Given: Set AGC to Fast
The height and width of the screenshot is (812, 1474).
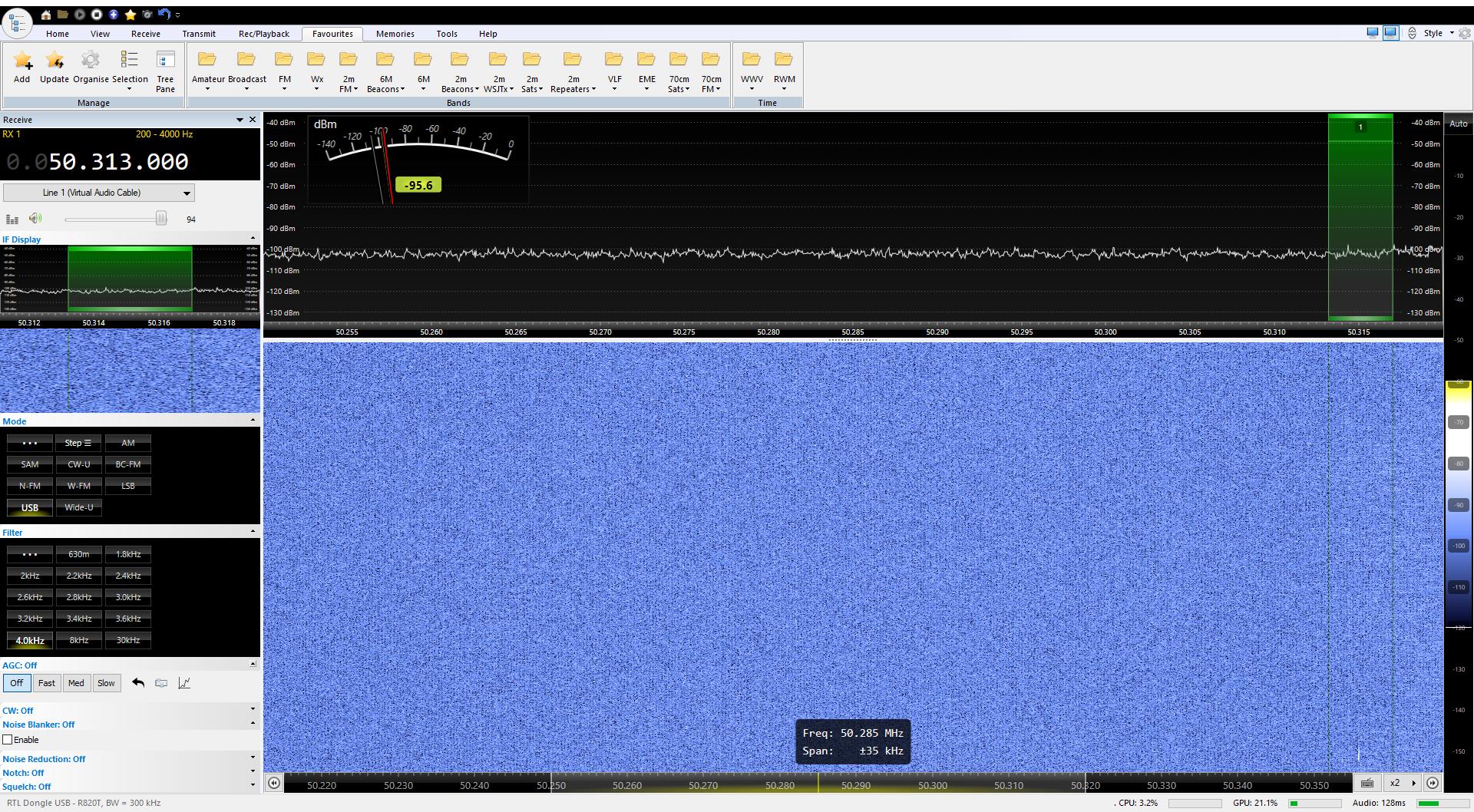Looking at the screenshot, I should point(46,683).
